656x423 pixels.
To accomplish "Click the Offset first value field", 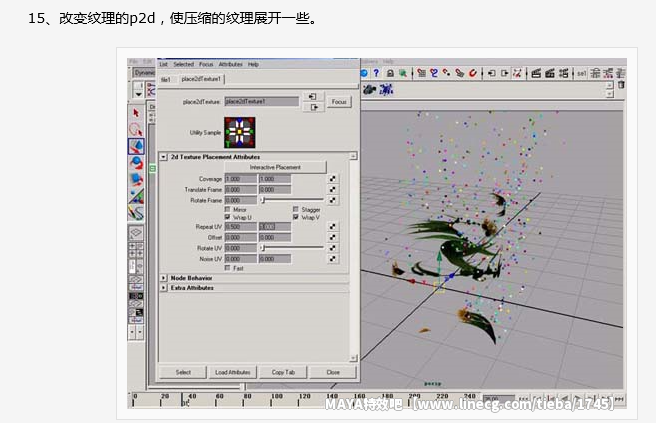I will coord(241,237).
